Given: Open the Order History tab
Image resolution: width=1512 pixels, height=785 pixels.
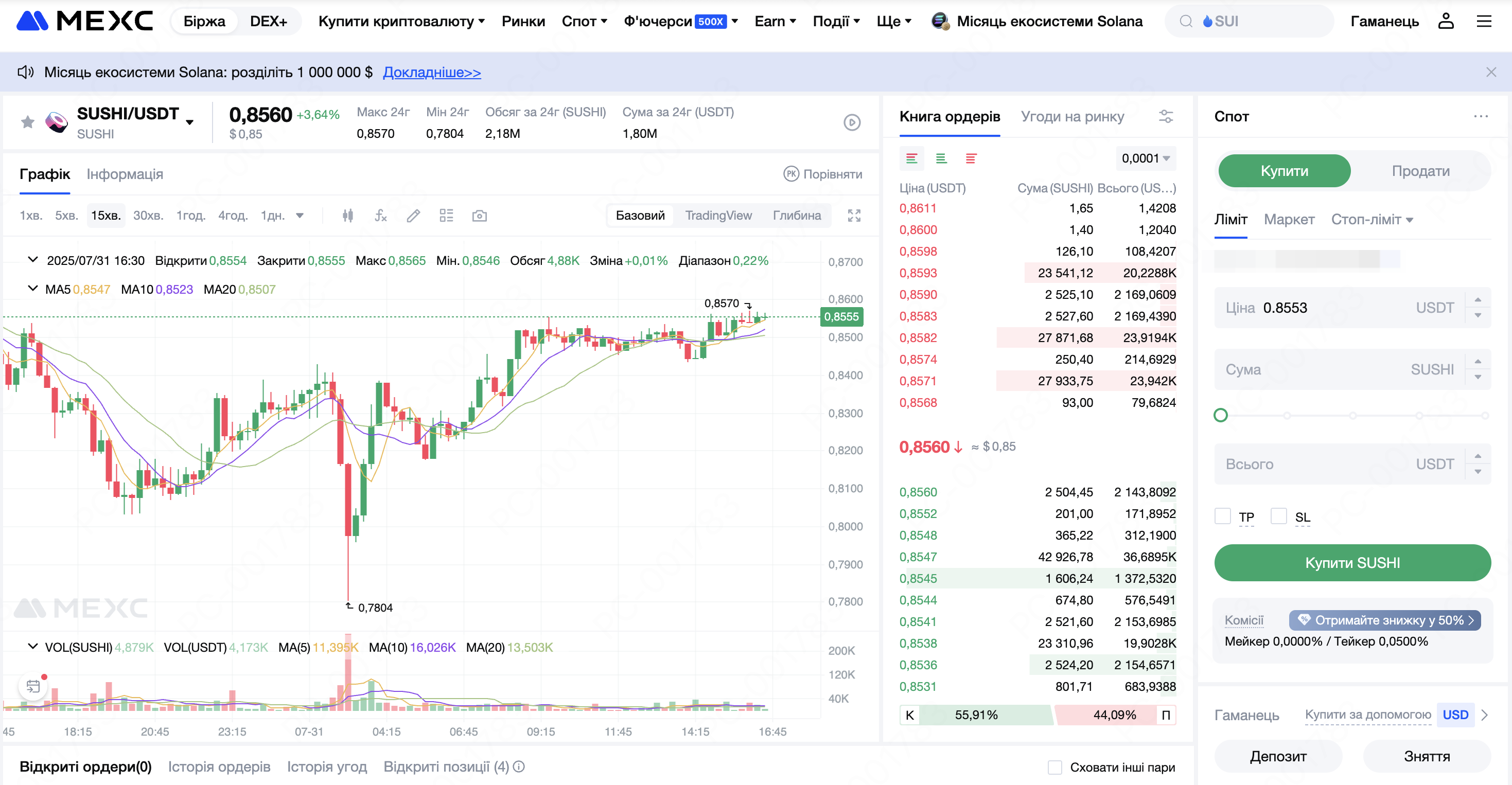Looking at the screenshot, I should 219,766.
